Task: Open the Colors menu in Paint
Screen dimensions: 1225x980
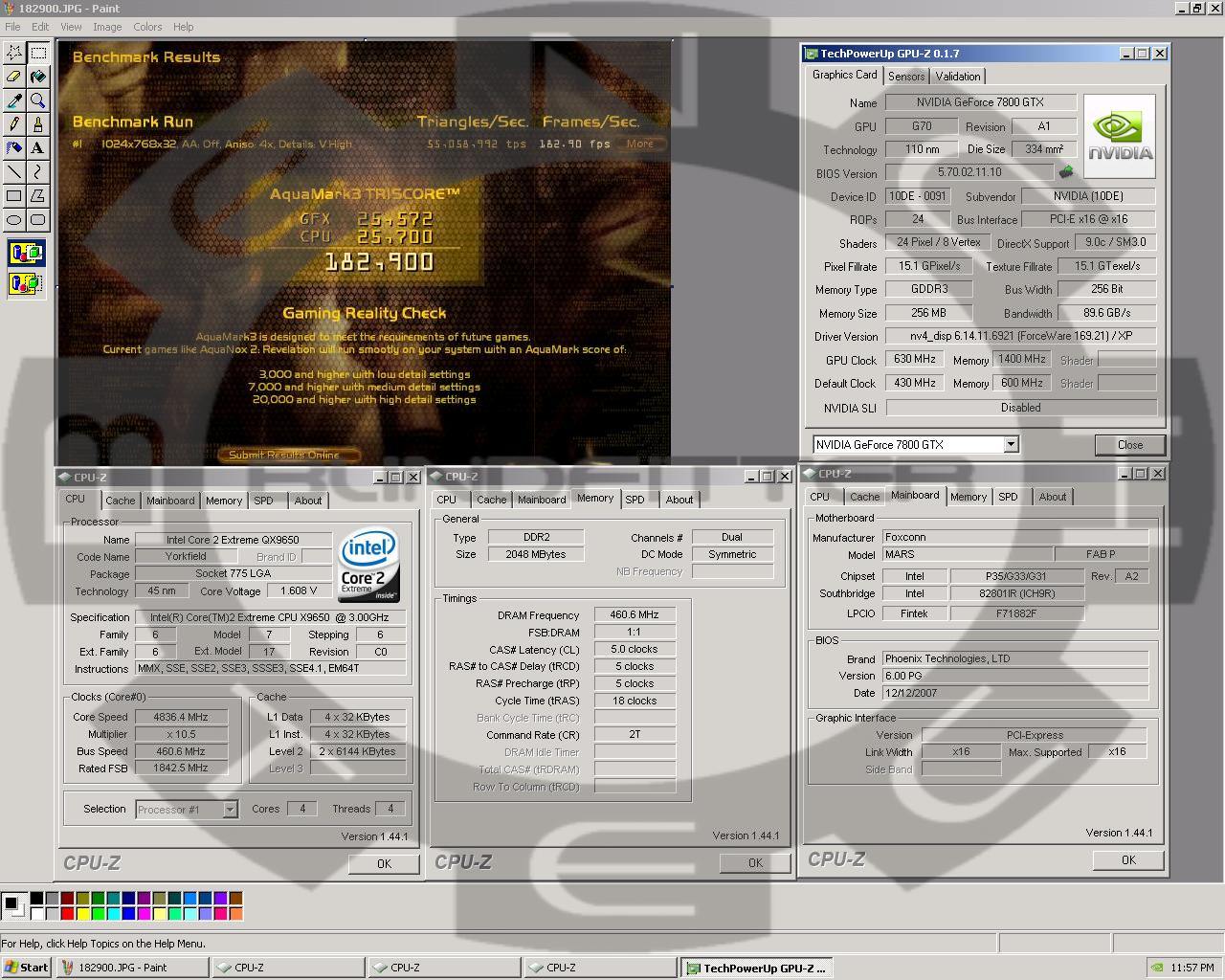Action: point(147,27)
